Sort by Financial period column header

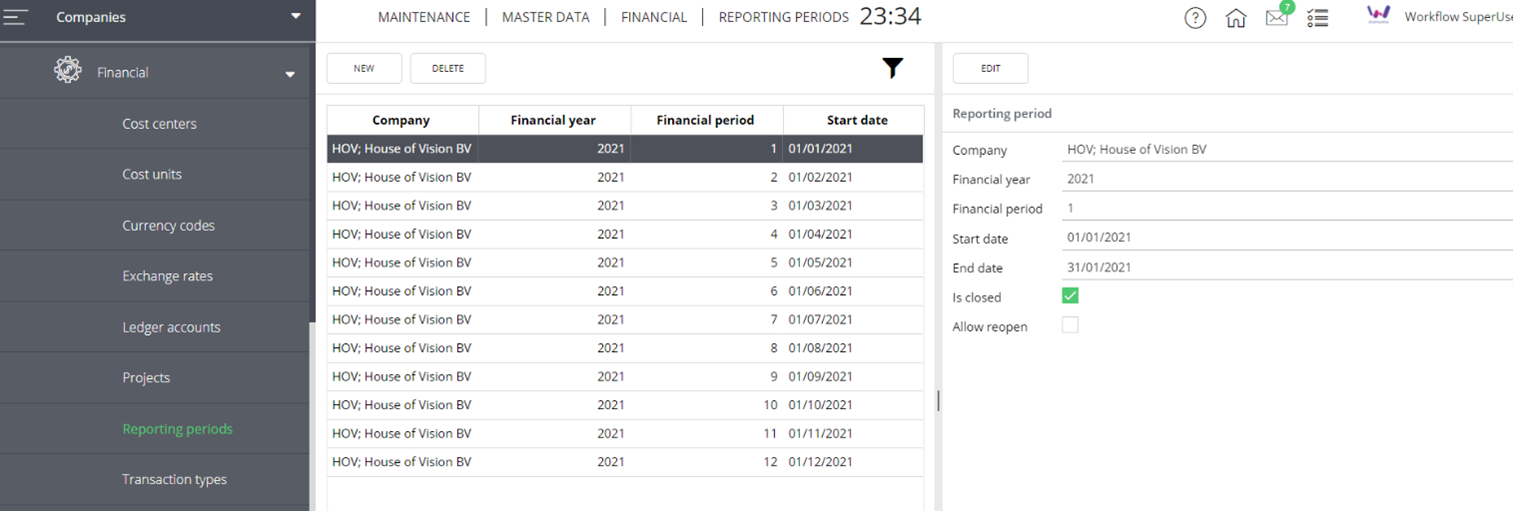[705, 120]
